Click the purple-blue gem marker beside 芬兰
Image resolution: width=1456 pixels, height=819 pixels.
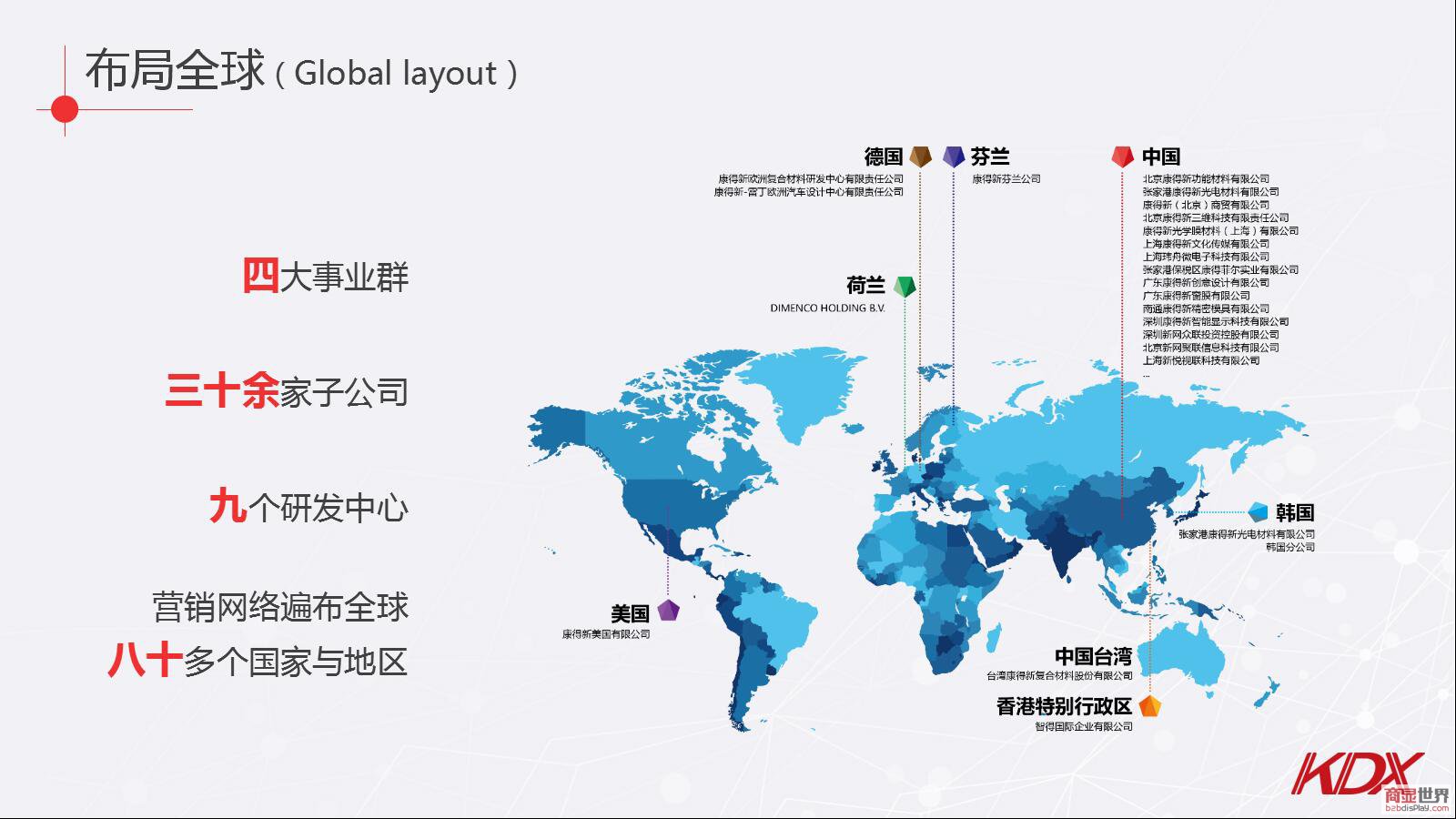[x=954, y=157]
